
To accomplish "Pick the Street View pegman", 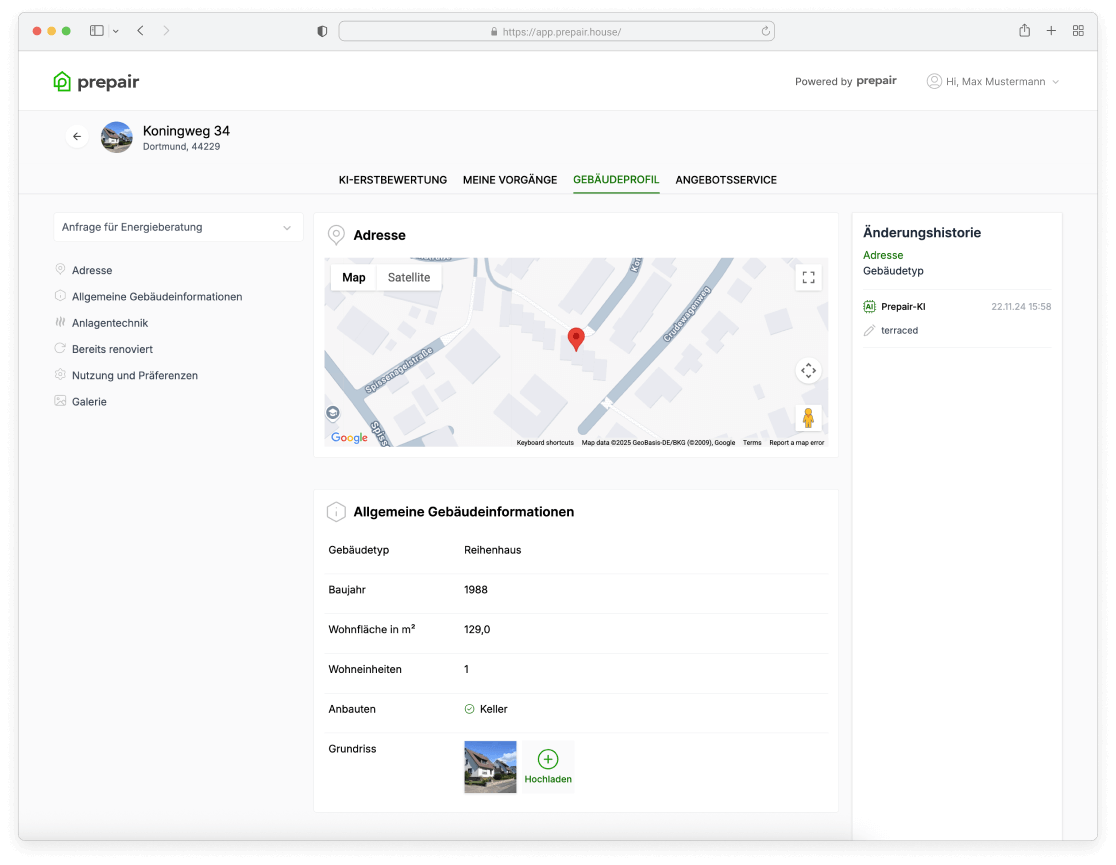I will click(809, 418).
